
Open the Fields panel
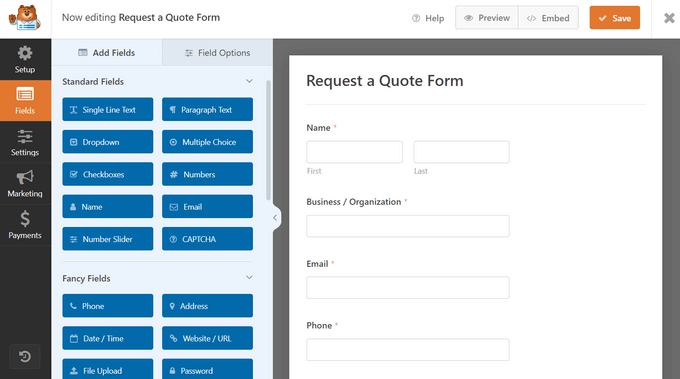tap(25, 101)
